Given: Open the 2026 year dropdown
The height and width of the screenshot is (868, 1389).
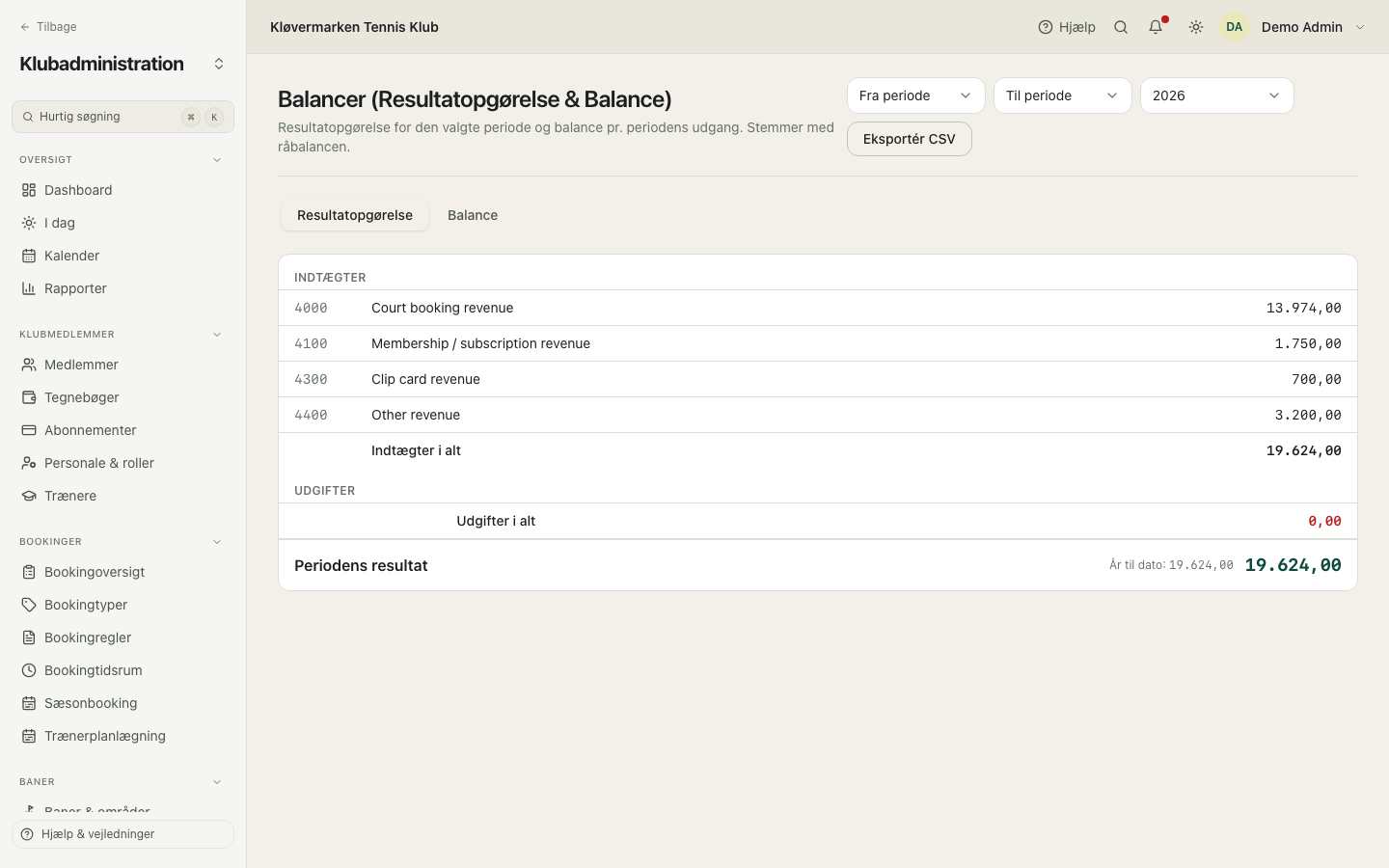Looking at the screenshot, I should click(1216, 95).
